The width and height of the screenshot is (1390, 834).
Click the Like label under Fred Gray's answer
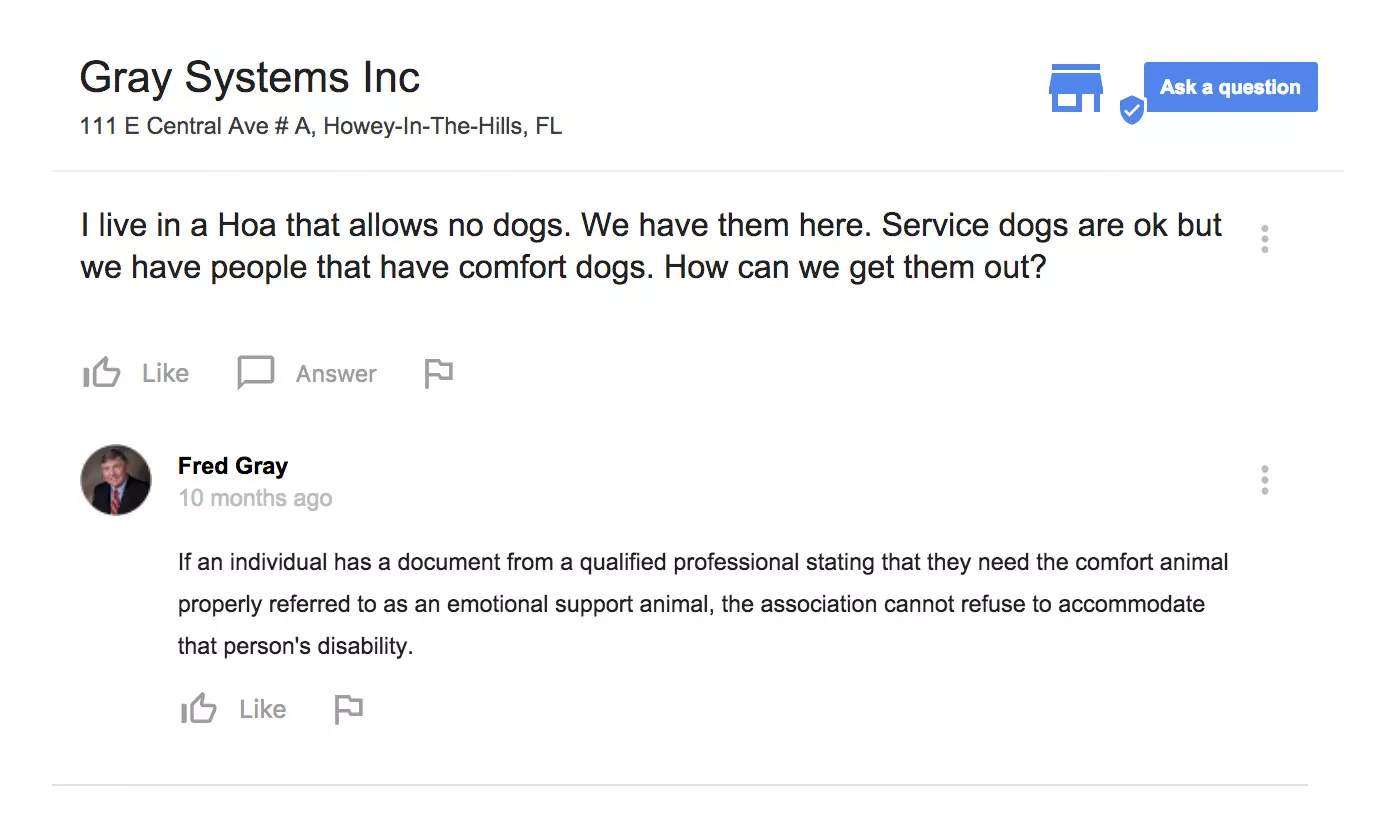[x=262, y=709]
